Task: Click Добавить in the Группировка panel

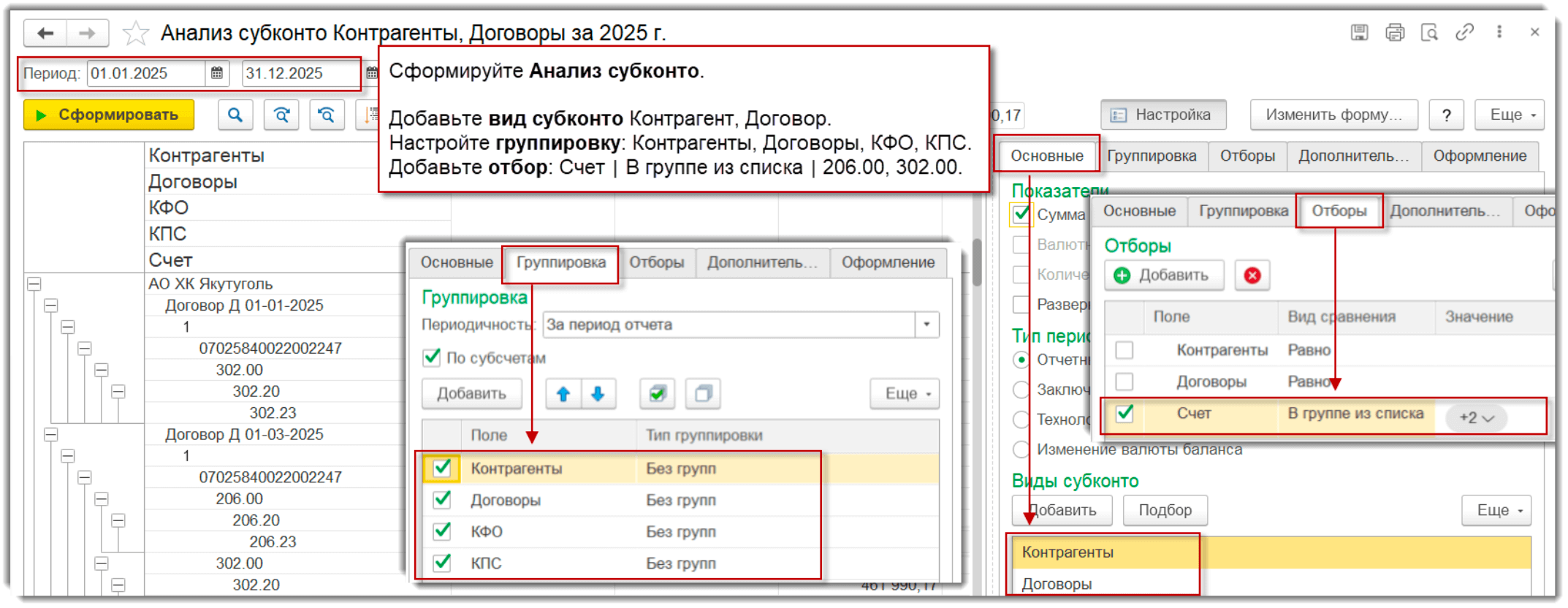Action: [471, 394]
